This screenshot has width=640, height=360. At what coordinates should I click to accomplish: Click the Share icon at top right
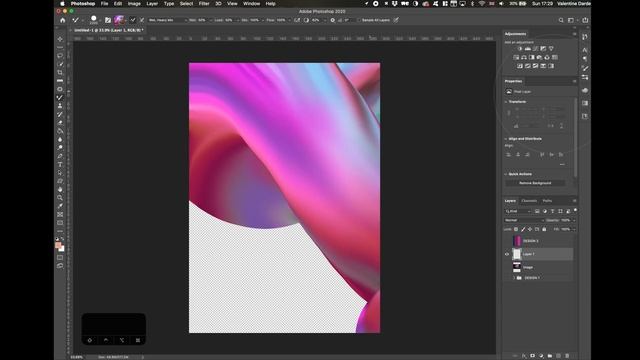(x=585, y=20)
